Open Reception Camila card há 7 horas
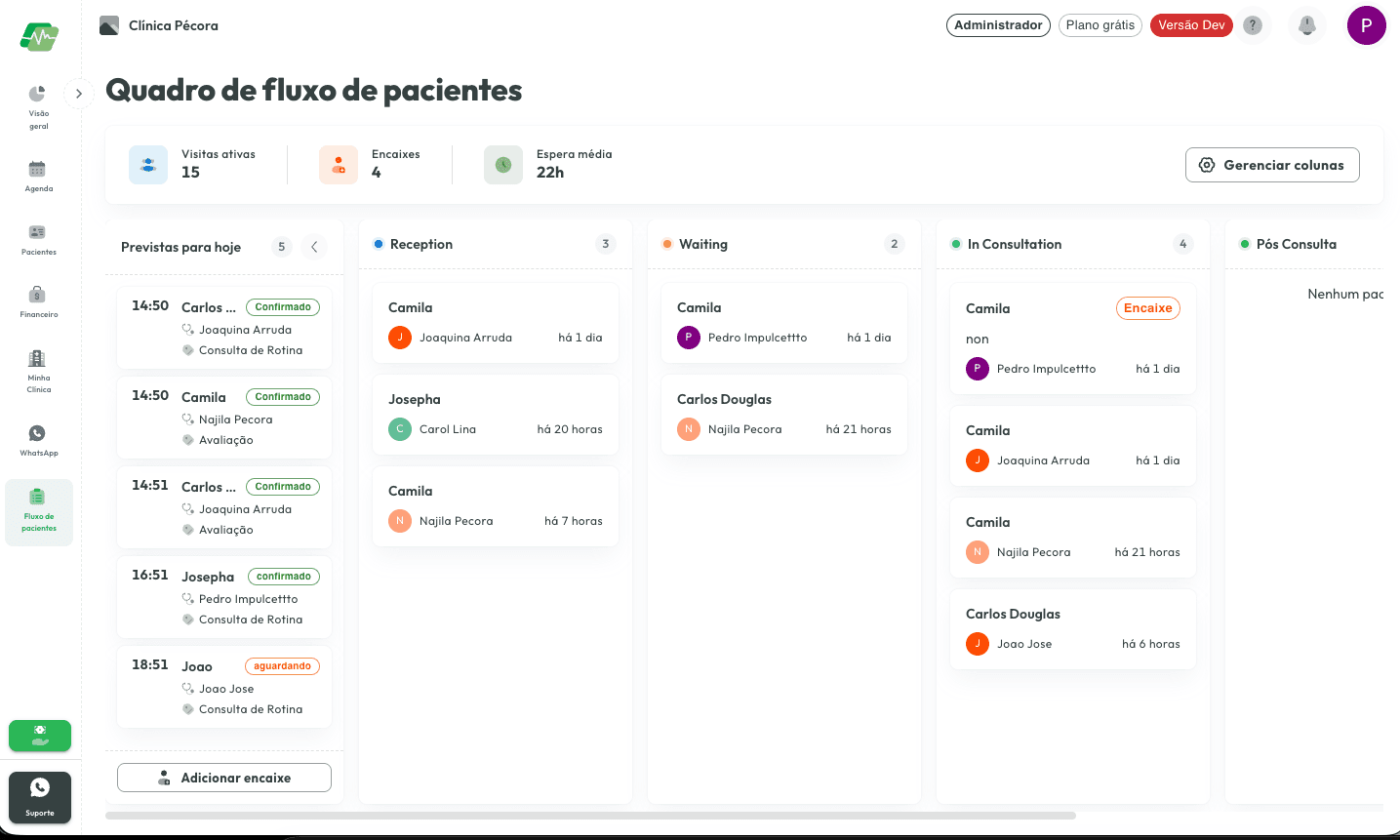 [x=496, y=506]
